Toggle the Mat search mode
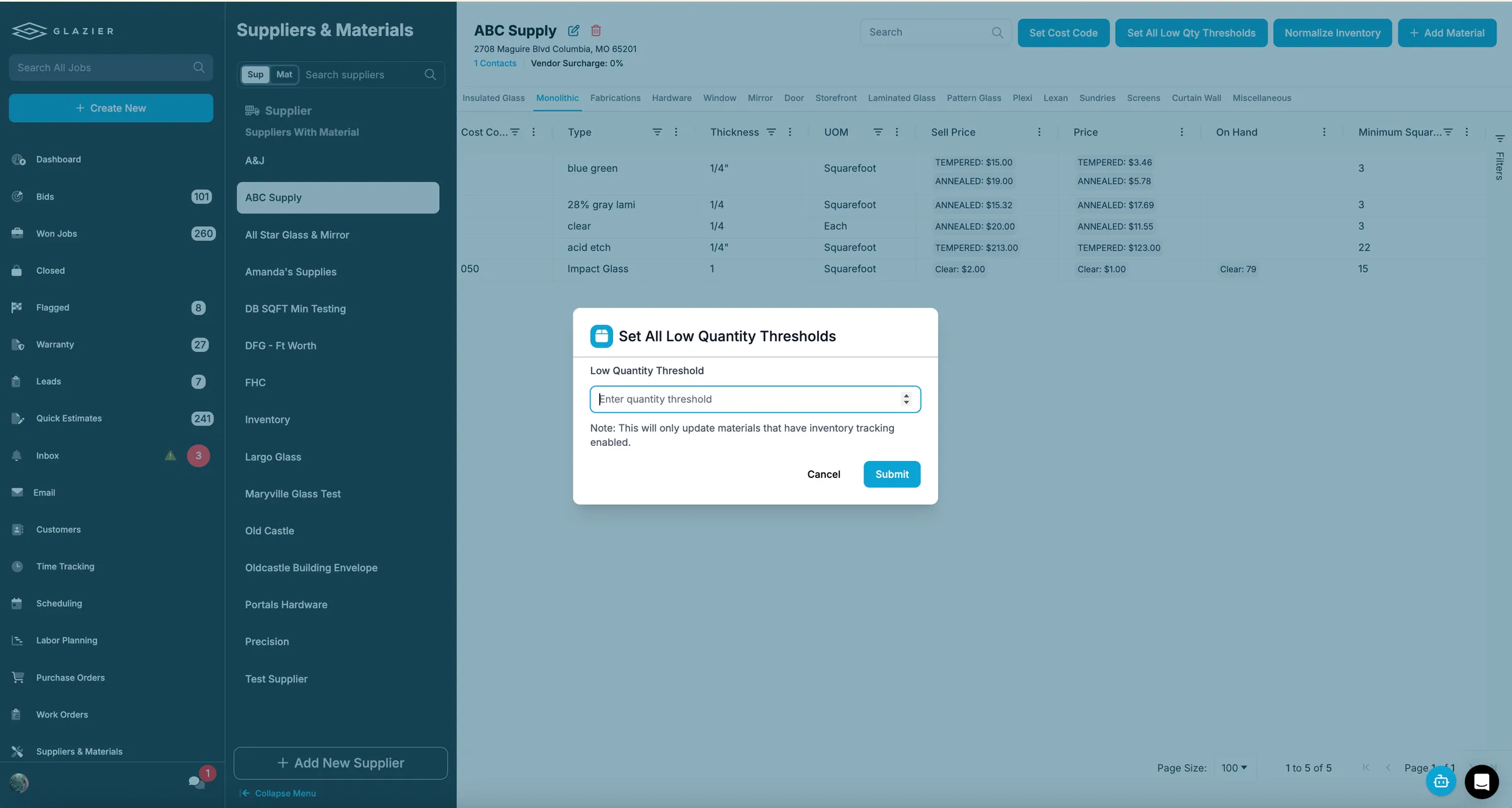The height and width of the screenshot is (808, 1512). coord(284,74)
